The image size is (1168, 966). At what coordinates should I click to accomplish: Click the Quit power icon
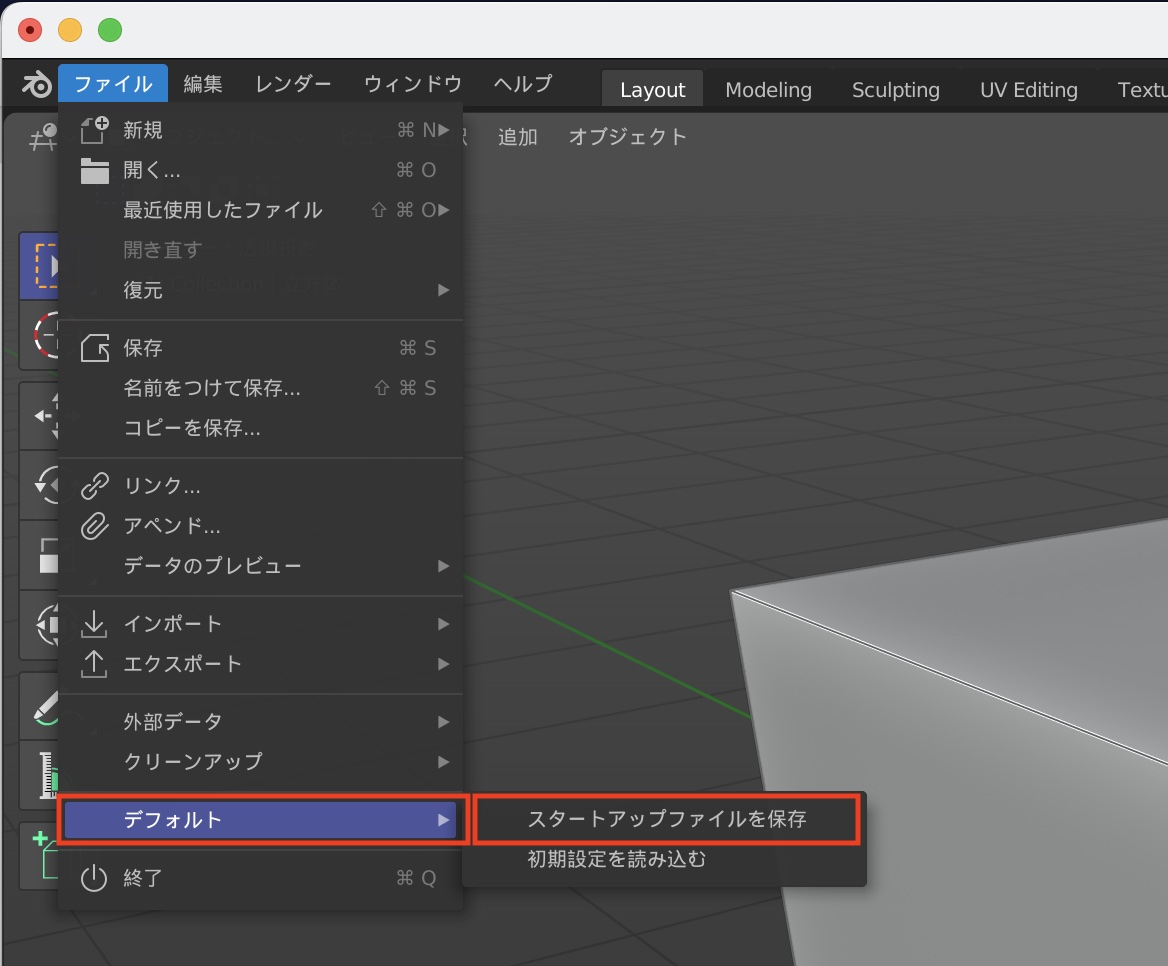click(94, 878)
